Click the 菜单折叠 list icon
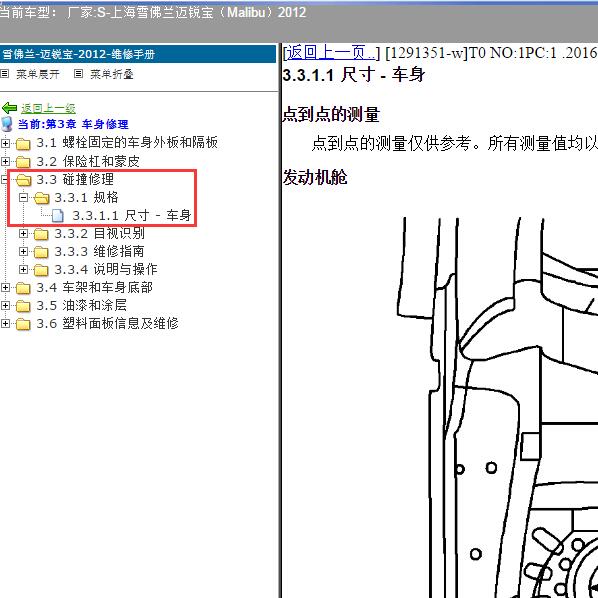The width and height of the screenshot is (598, 598). tap(78, 74)
